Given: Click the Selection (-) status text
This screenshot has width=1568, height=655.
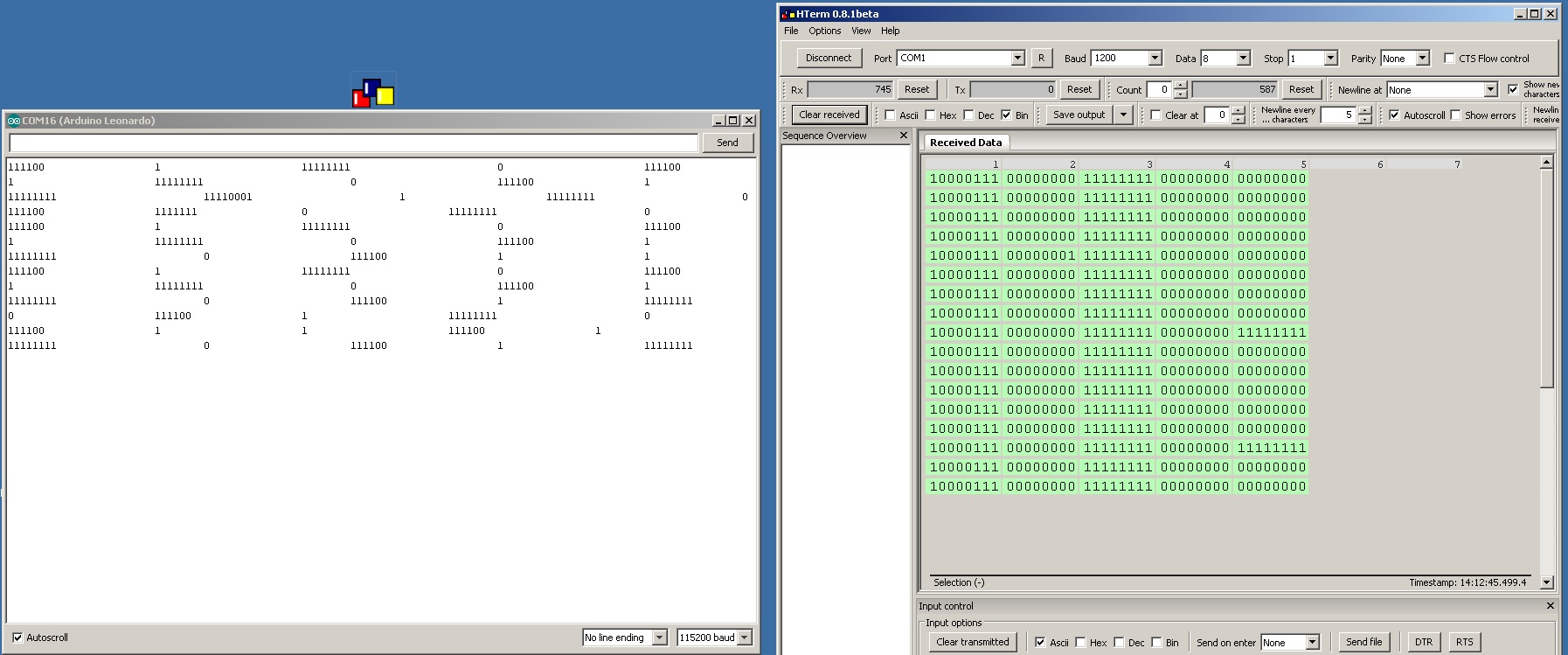Looking at the screenshot, I should point(958,582).
